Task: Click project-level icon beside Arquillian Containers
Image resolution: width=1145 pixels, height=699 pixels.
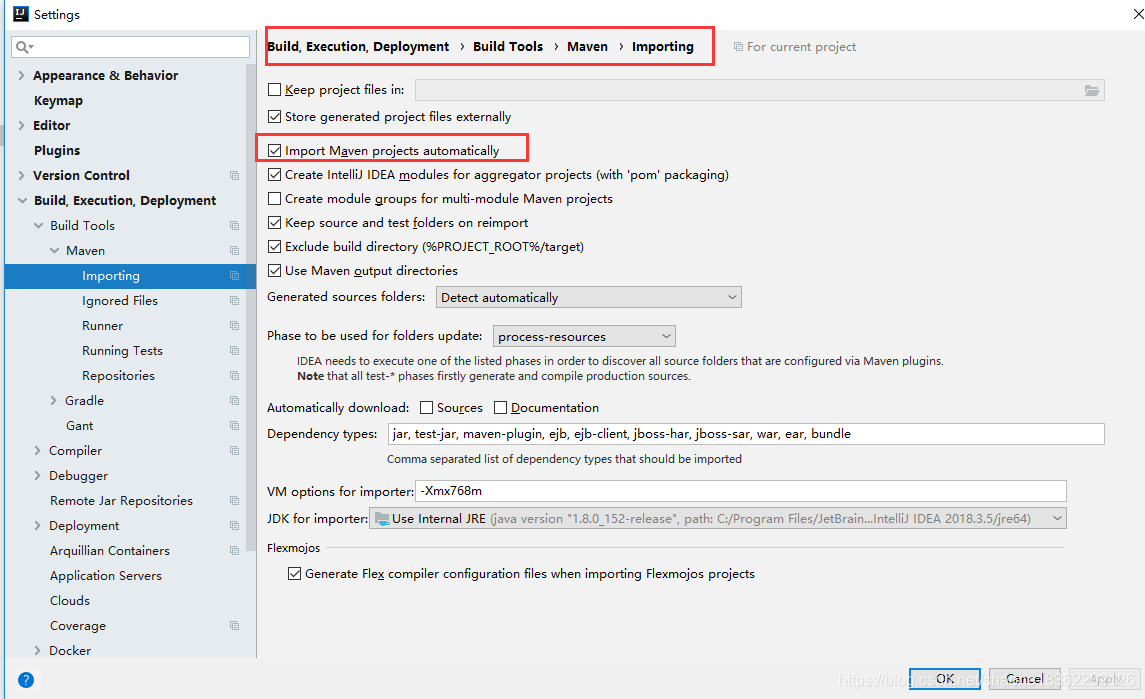Action: pyautogui.click(x=234, y=550)
